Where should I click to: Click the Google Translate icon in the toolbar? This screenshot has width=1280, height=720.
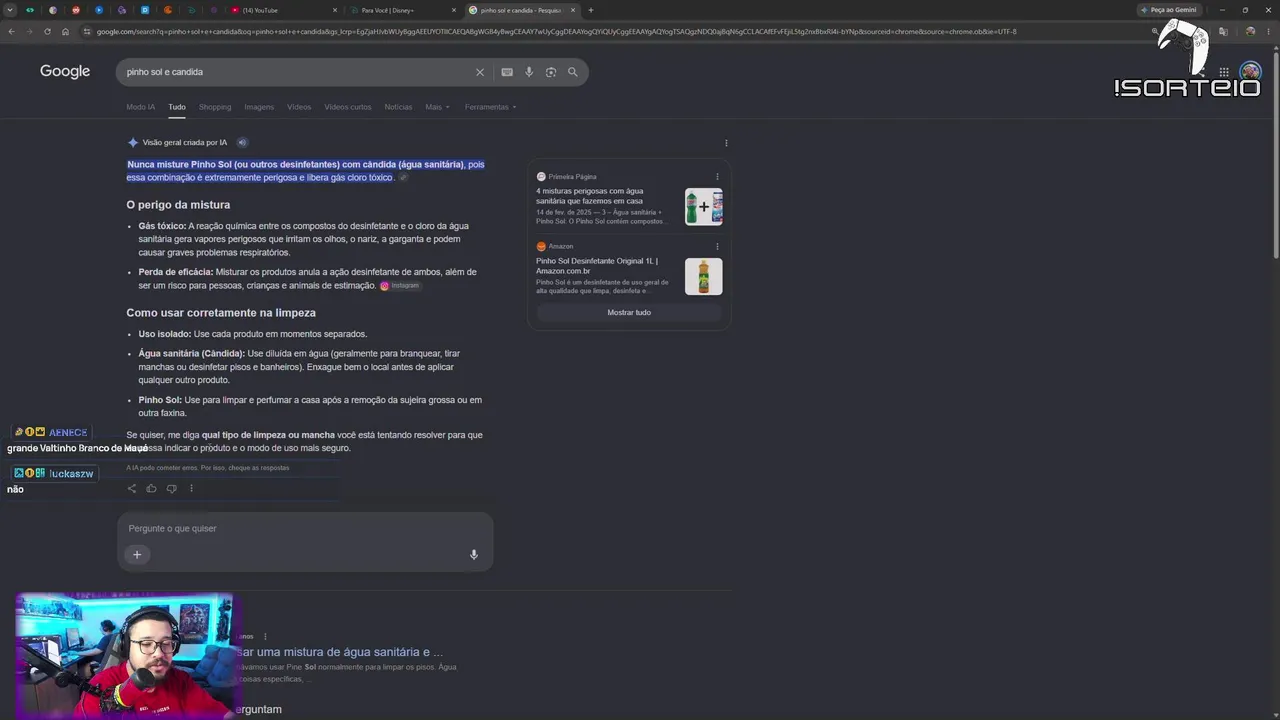[1223, 31]
